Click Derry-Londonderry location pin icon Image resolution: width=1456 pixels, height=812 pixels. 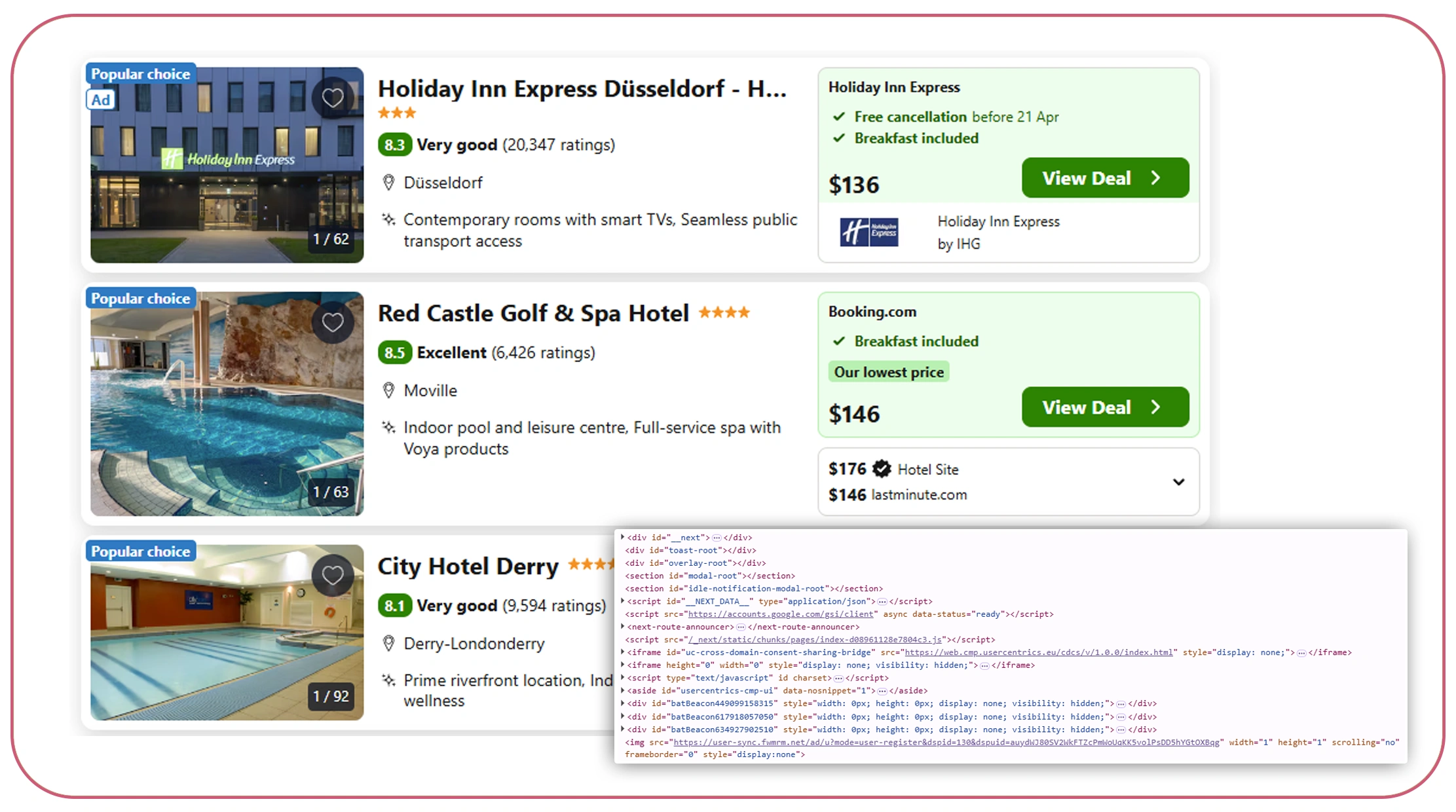point(388,644)
